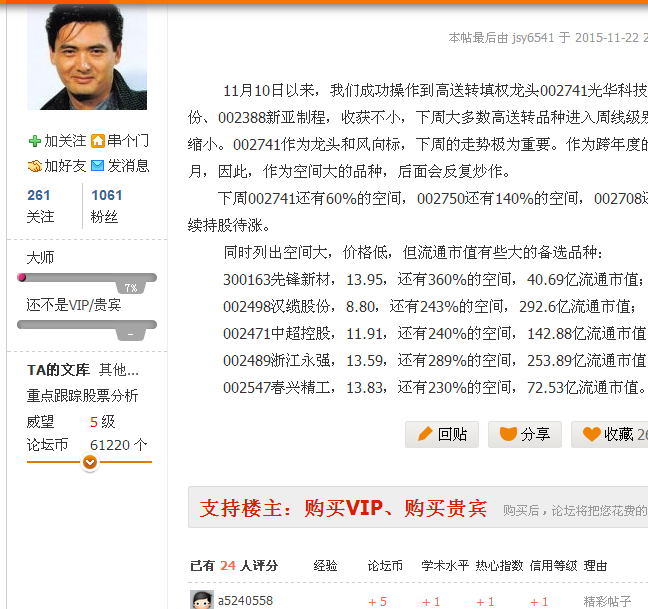
Task: Click 24 raters count link
Action: click(x=228, y=565)
